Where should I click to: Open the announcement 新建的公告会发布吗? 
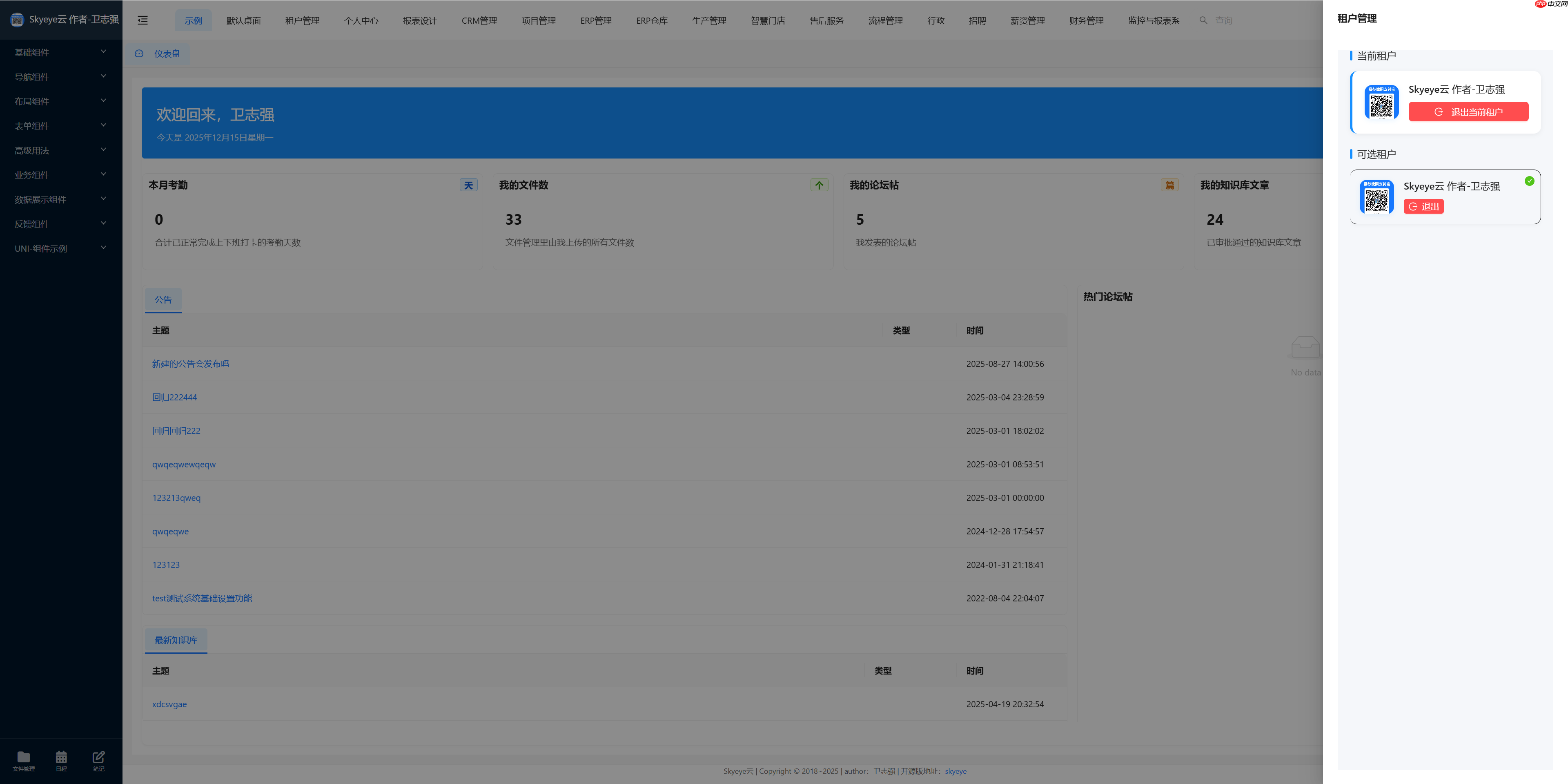[x=191, y=364]
